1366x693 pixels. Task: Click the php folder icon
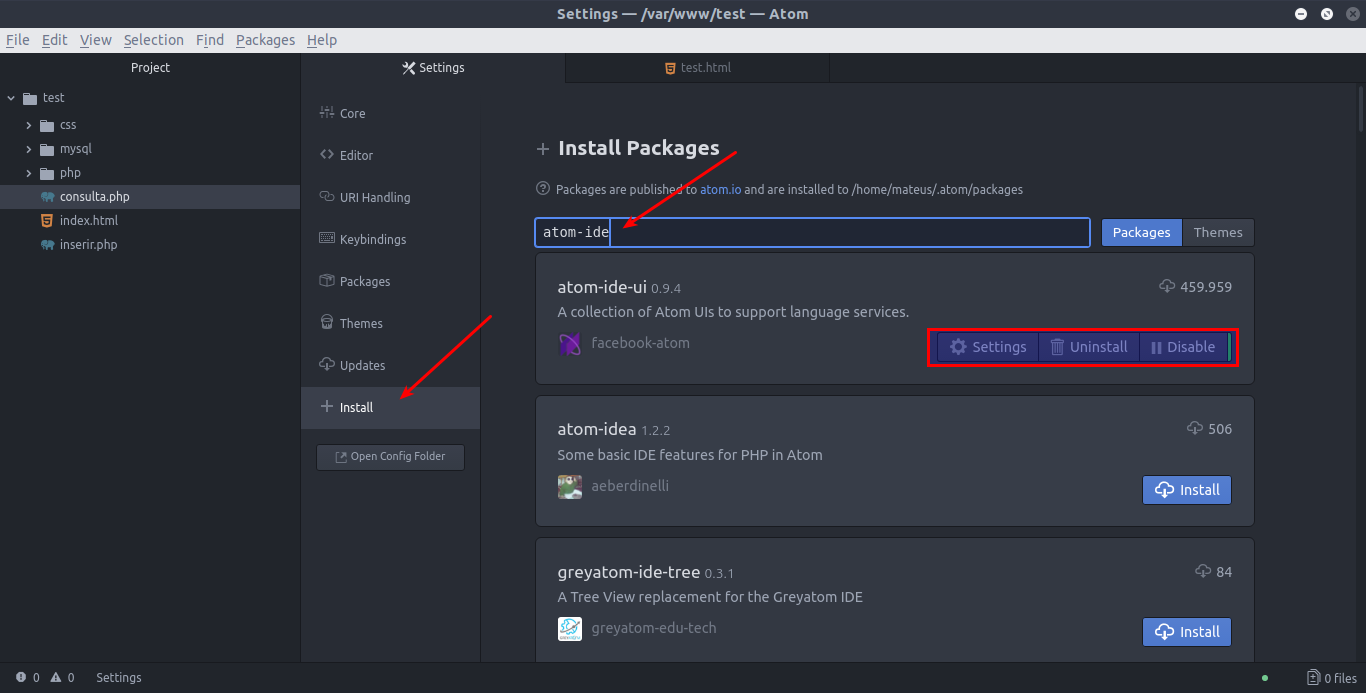click(47, 173)
